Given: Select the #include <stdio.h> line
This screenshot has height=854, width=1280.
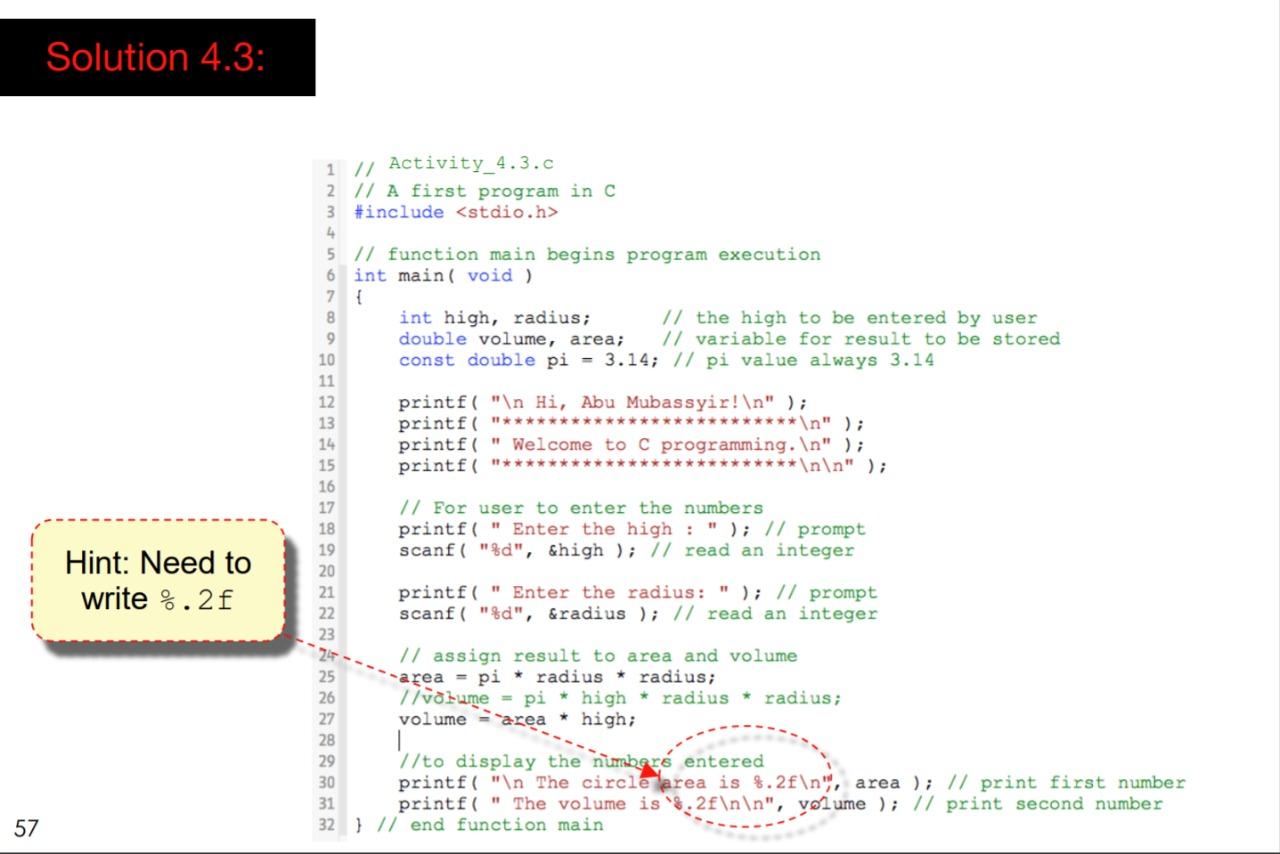Looking at the screenshot, I should [x=456, y=212].
